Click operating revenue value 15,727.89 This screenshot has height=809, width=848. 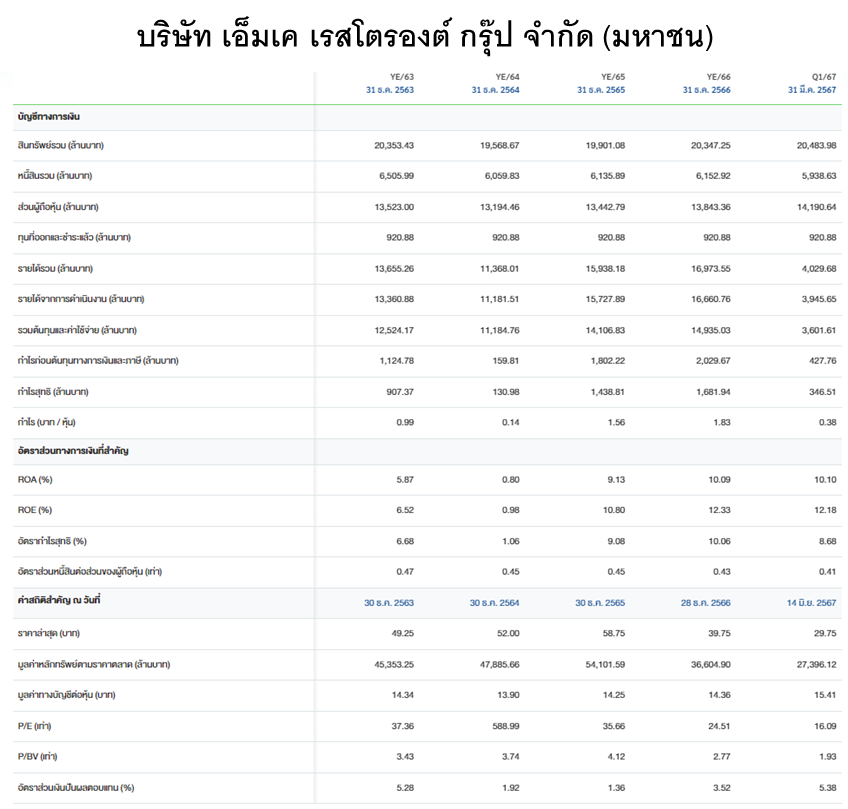[605, 299]
